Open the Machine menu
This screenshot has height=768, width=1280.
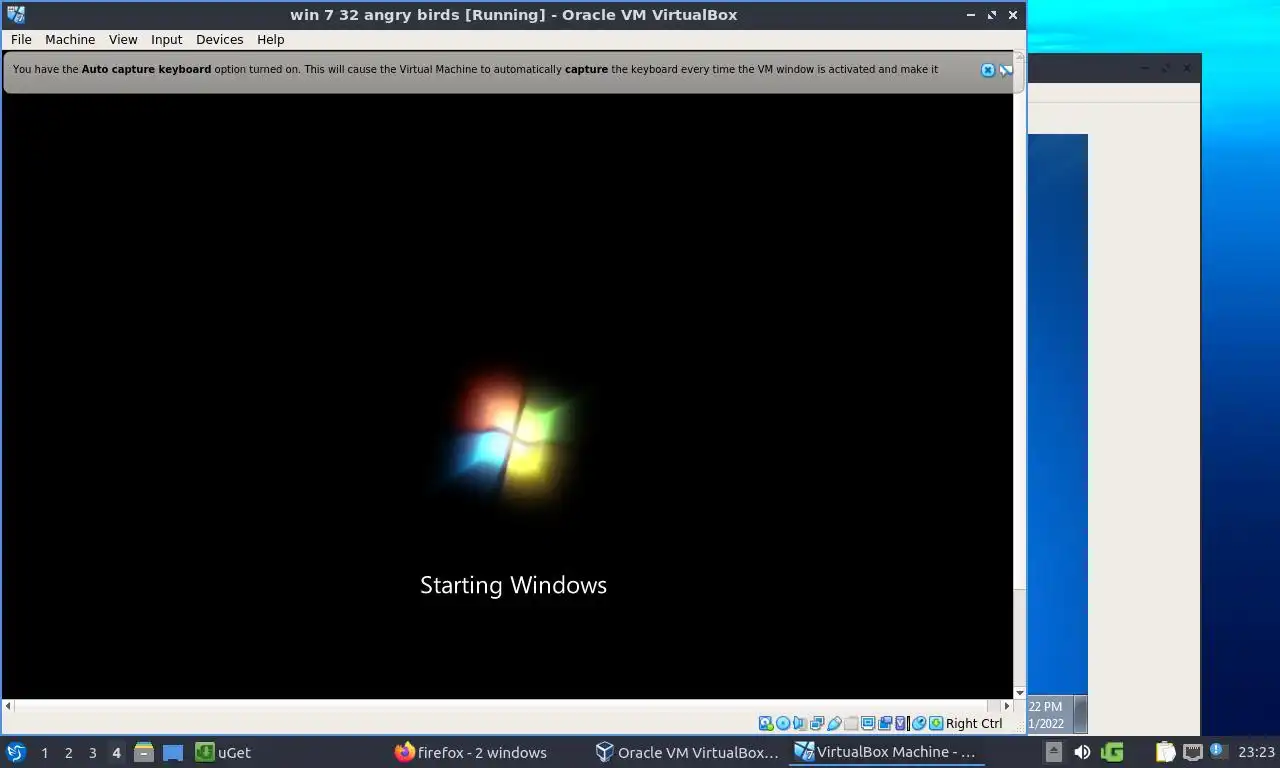70,40
